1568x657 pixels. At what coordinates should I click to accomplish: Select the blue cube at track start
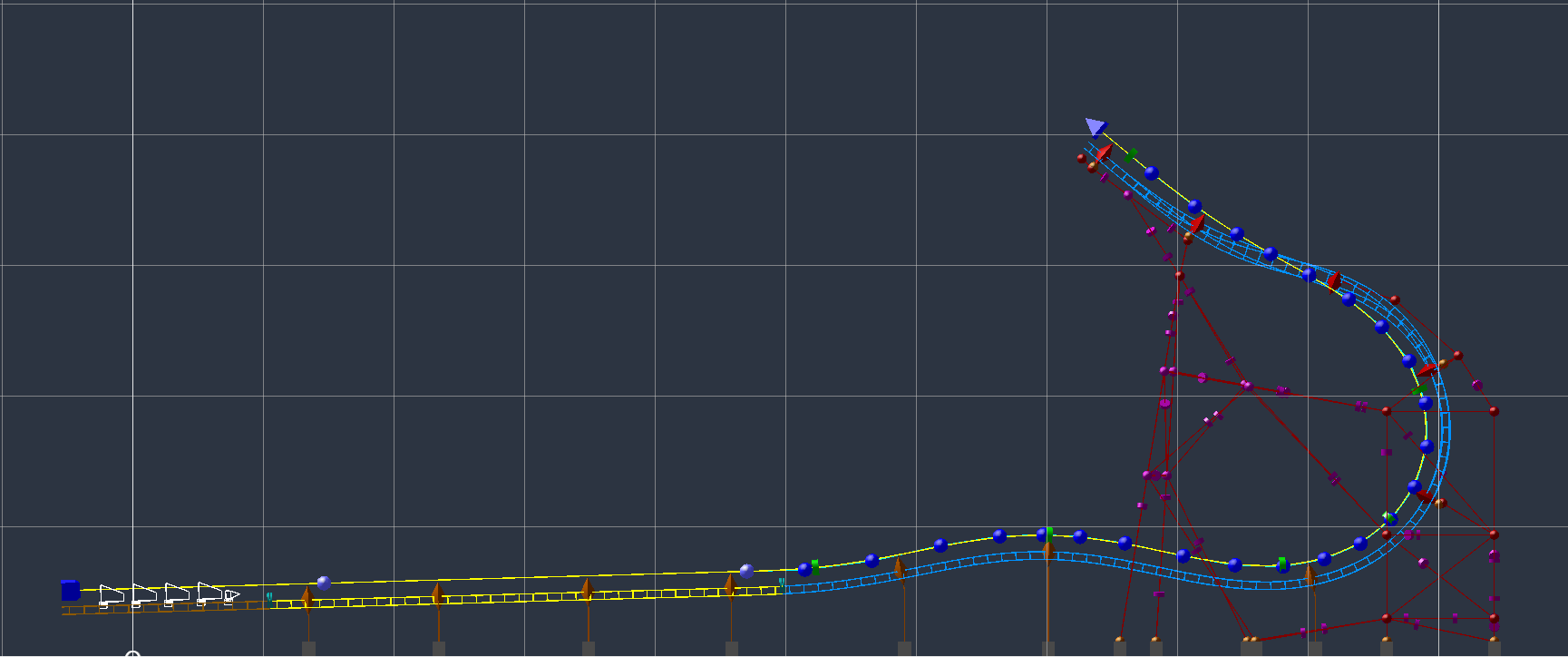pyautogui.click(x=71, y=591)
